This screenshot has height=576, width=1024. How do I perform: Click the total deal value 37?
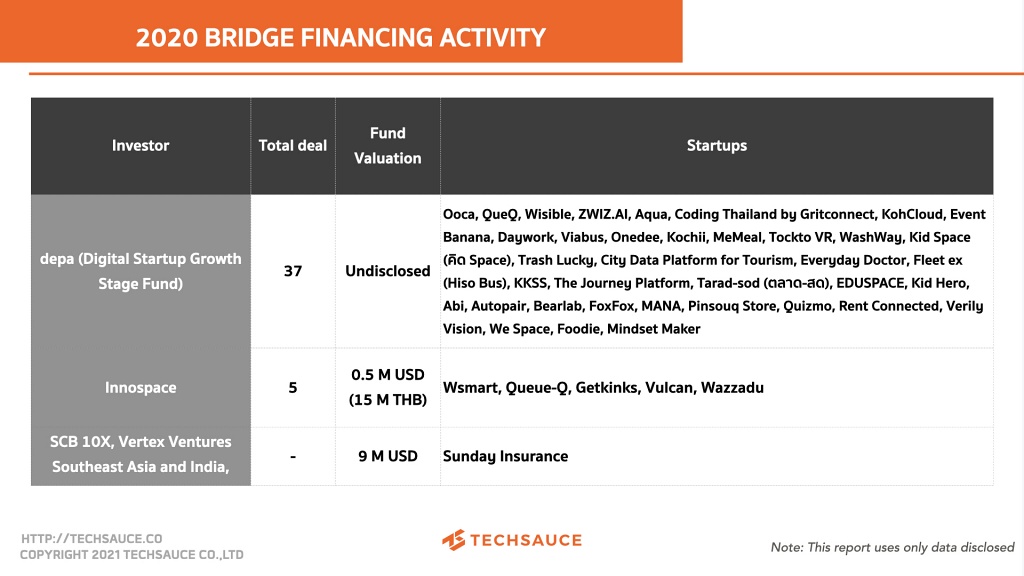click(293, 271)
